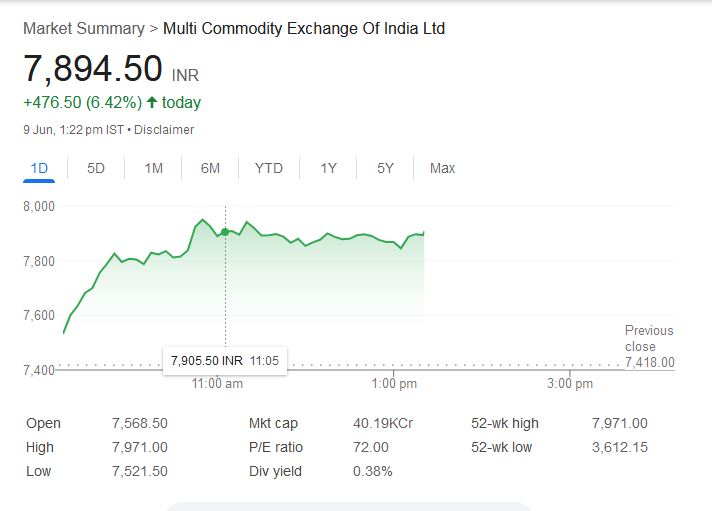Select the 1D time range tab
Viewport: 712px width, 511px height.
coord(40,168)
